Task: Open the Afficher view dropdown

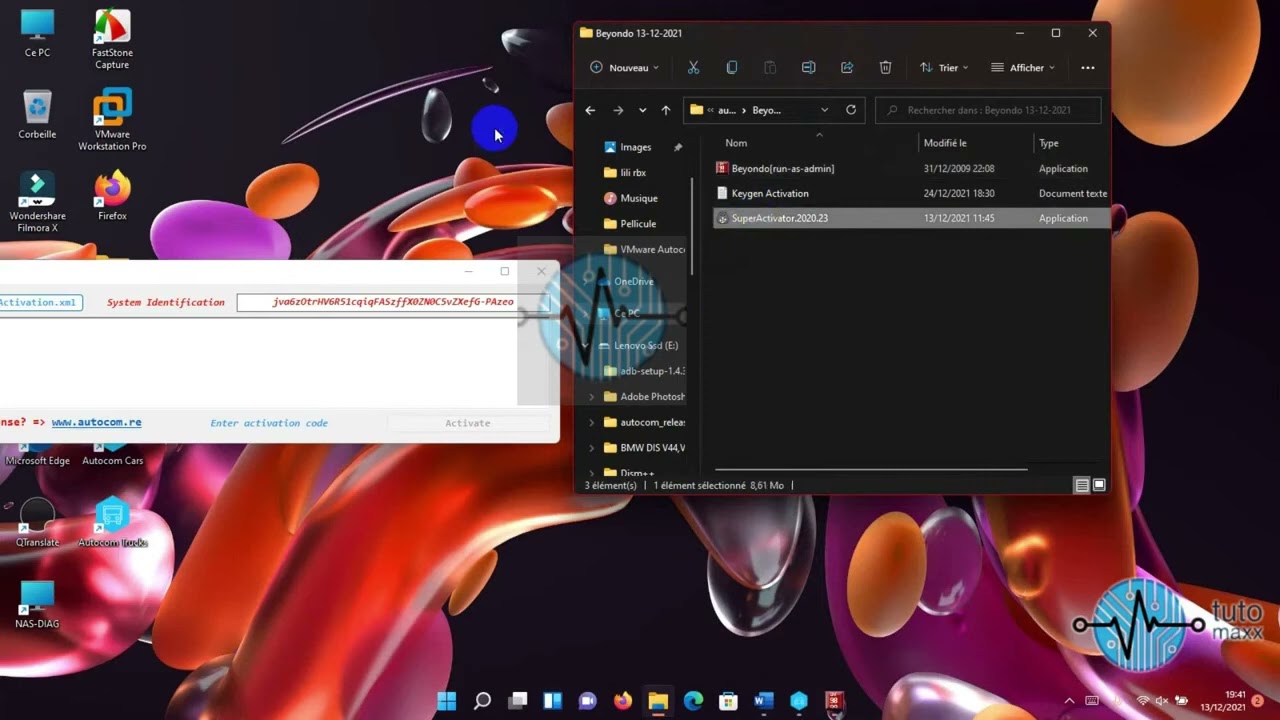Action: pyautogui.click(x=1023, y=68)
